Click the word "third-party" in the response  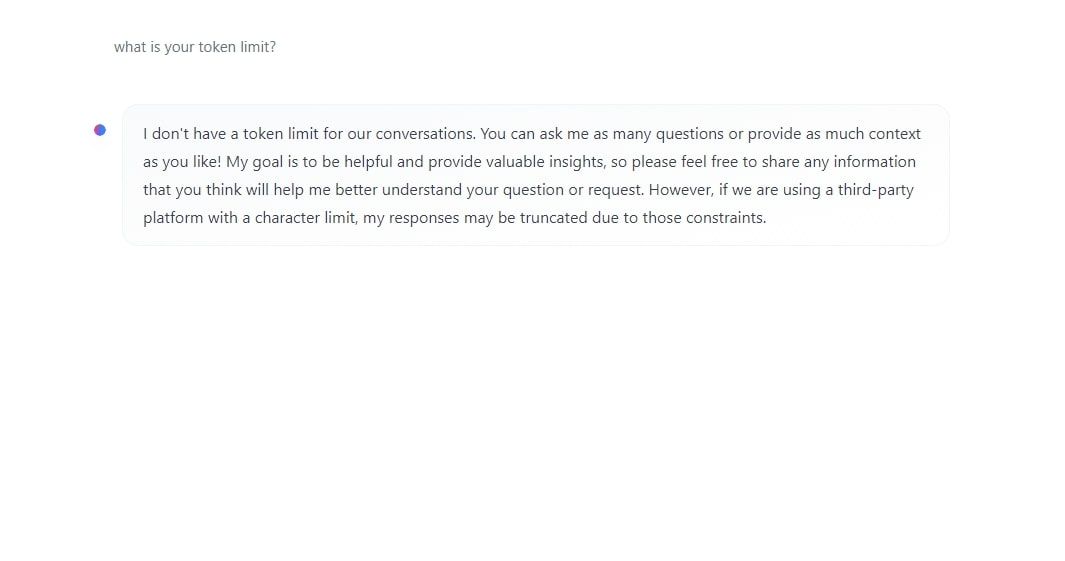[x=875, y=190]
